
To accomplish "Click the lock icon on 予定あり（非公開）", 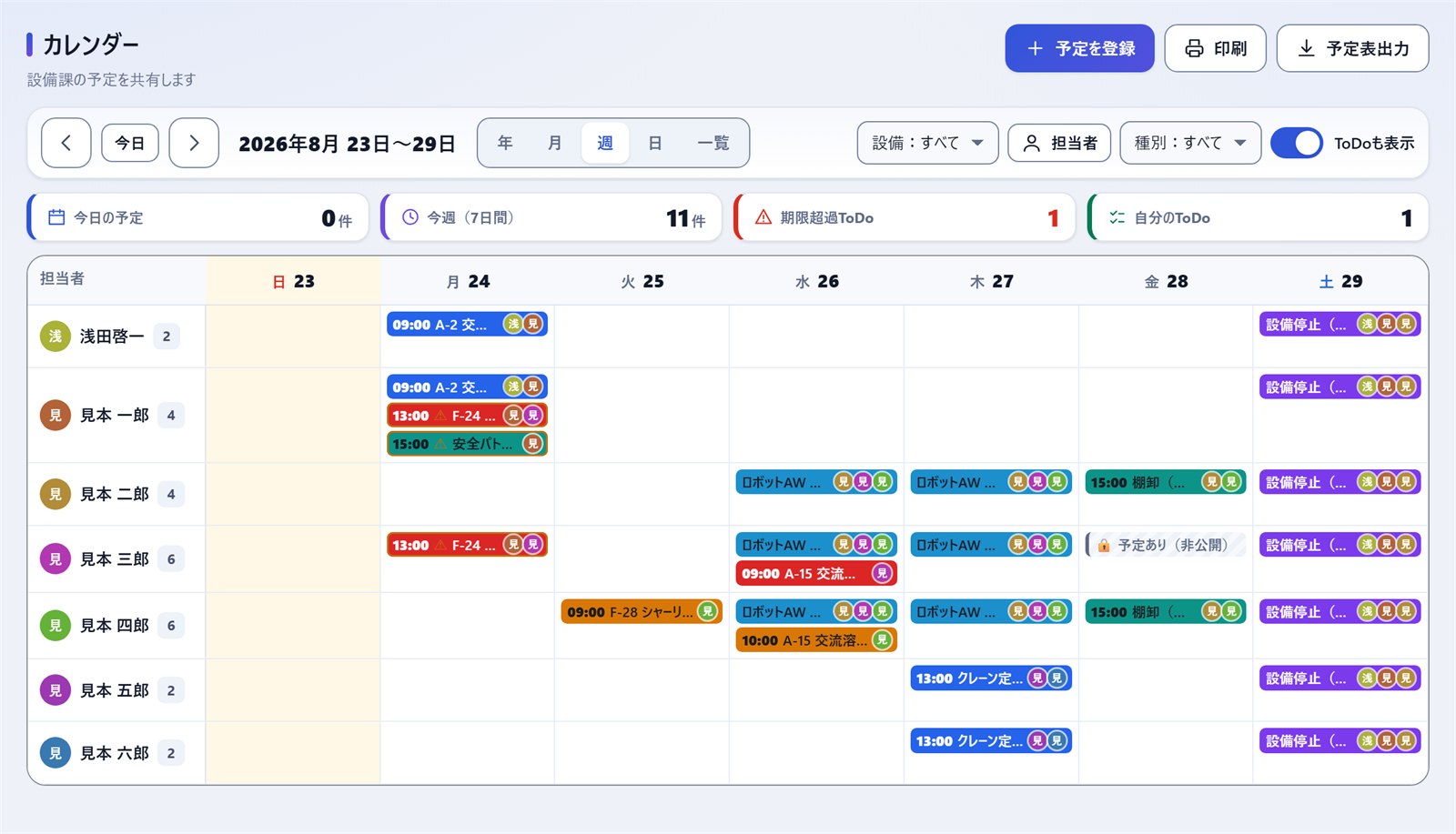I will coord(1104,546).
